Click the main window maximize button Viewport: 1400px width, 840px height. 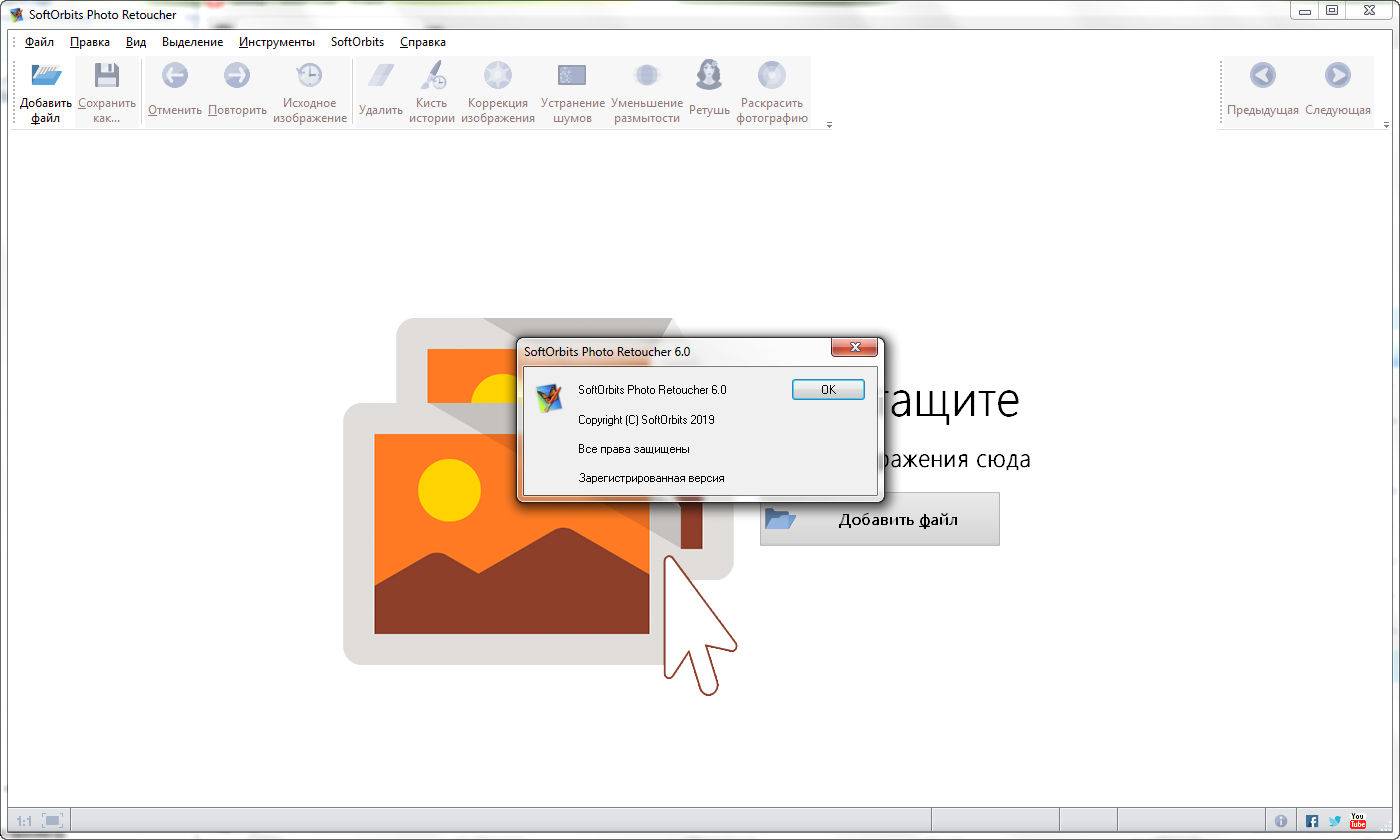coord(1331,10)
